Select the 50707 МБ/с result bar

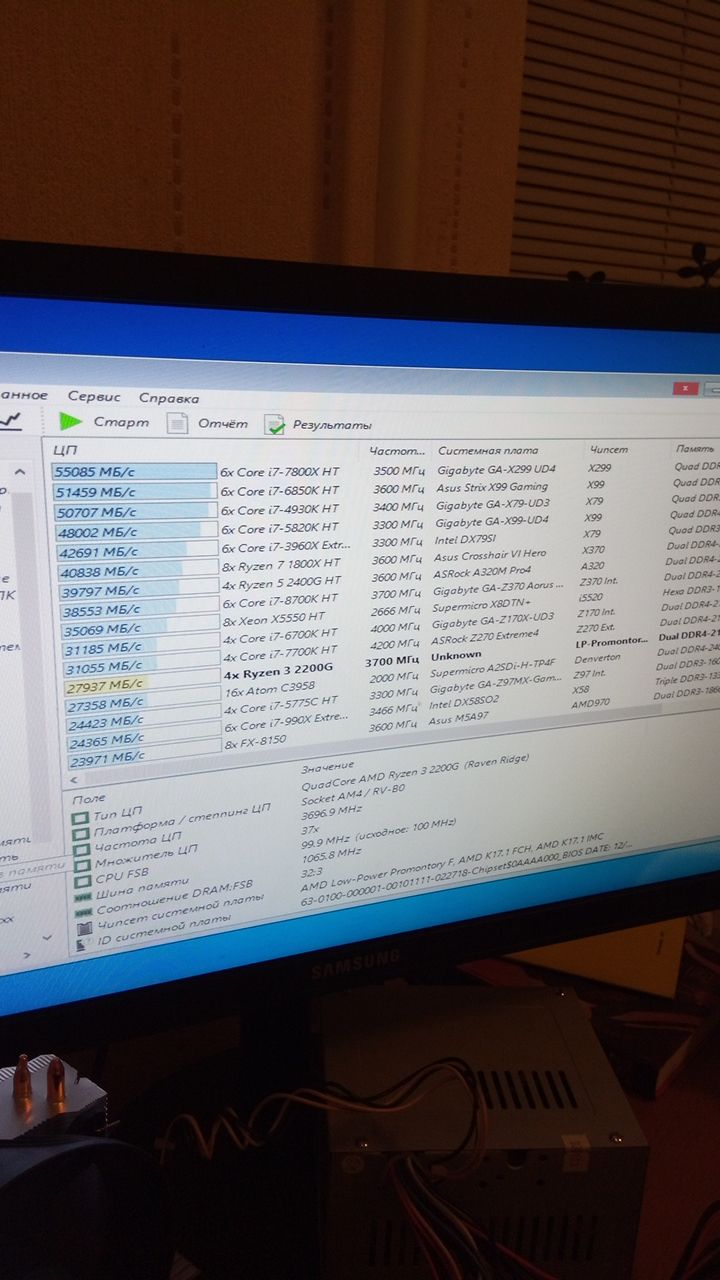pos(134,512)
